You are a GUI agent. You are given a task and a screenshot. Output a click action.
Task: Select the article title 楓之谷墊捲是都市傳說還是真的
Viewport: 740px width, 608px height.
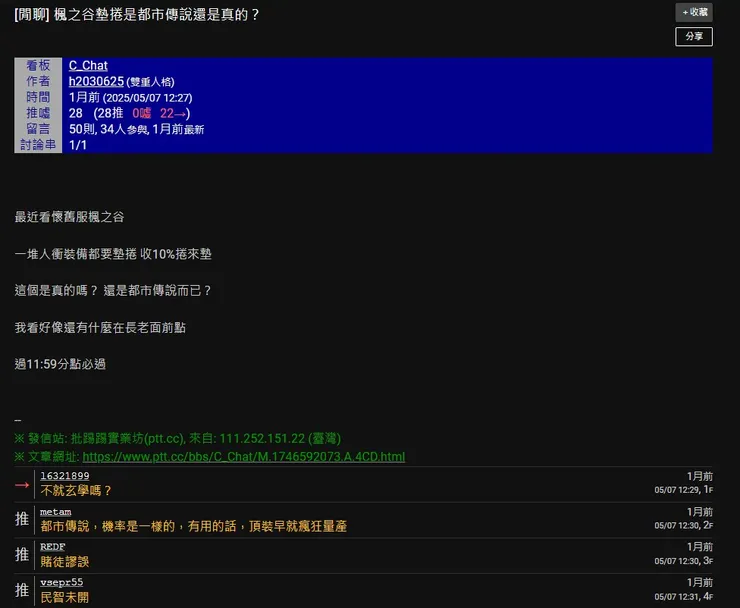tap(156, 15)
